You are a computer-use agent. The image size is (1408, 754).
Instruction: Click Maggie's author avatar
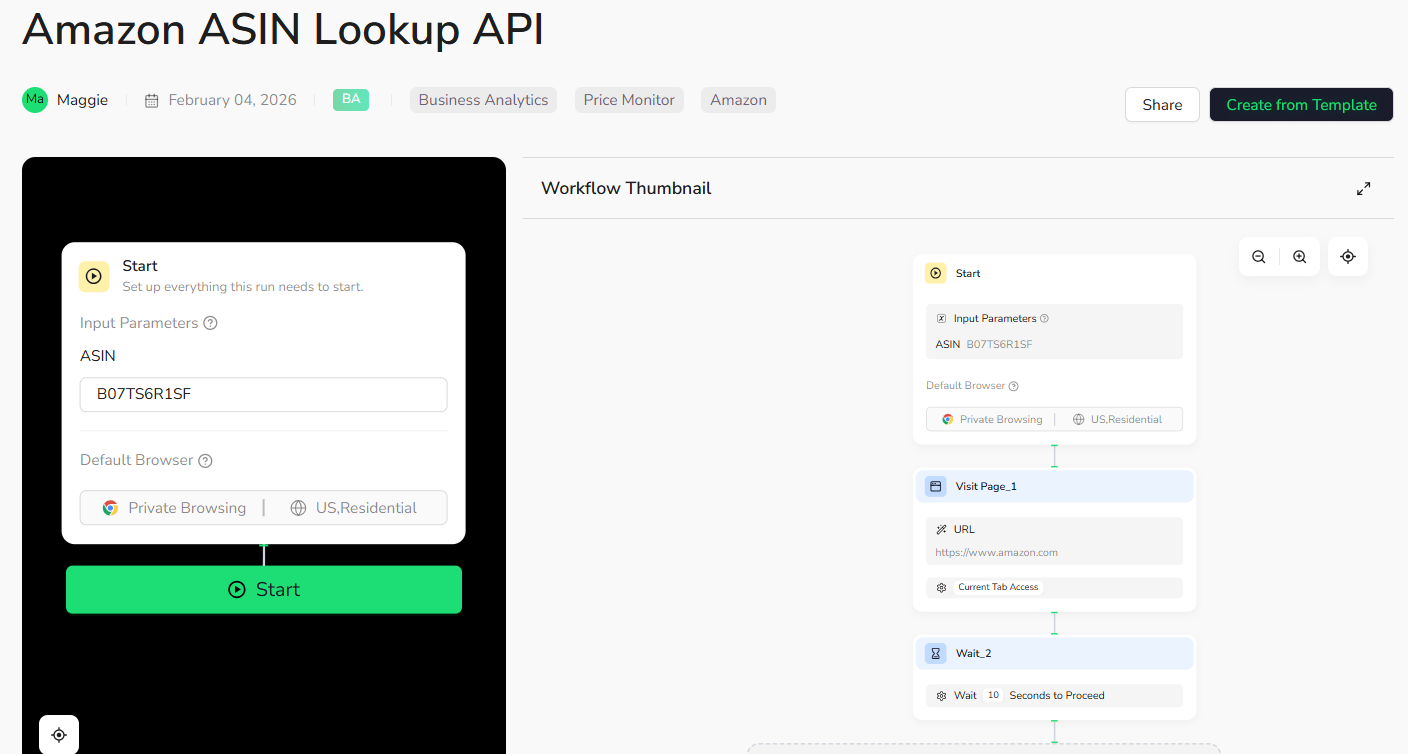(x=35, y=100)
